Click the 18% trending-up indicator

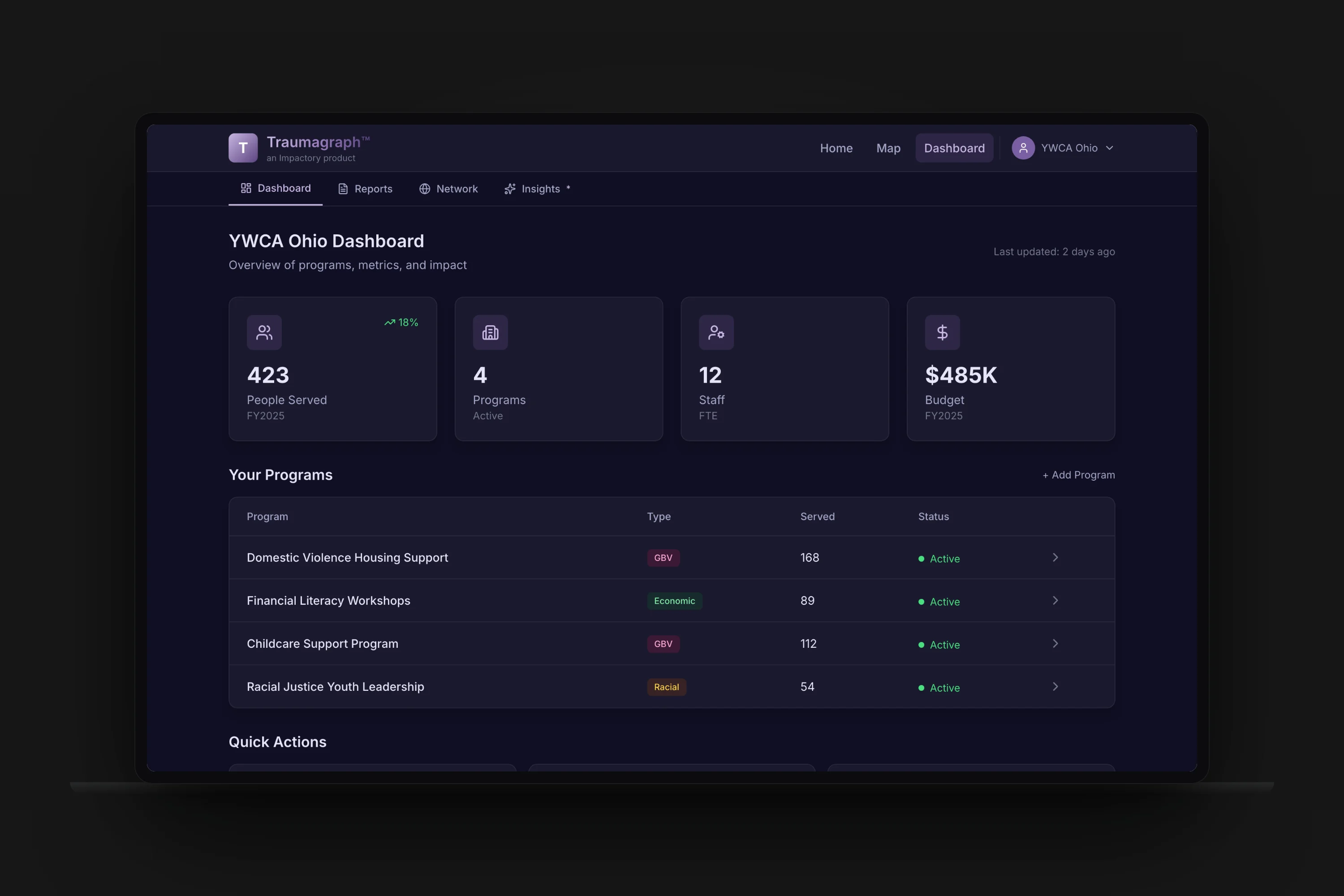(401, 322)
